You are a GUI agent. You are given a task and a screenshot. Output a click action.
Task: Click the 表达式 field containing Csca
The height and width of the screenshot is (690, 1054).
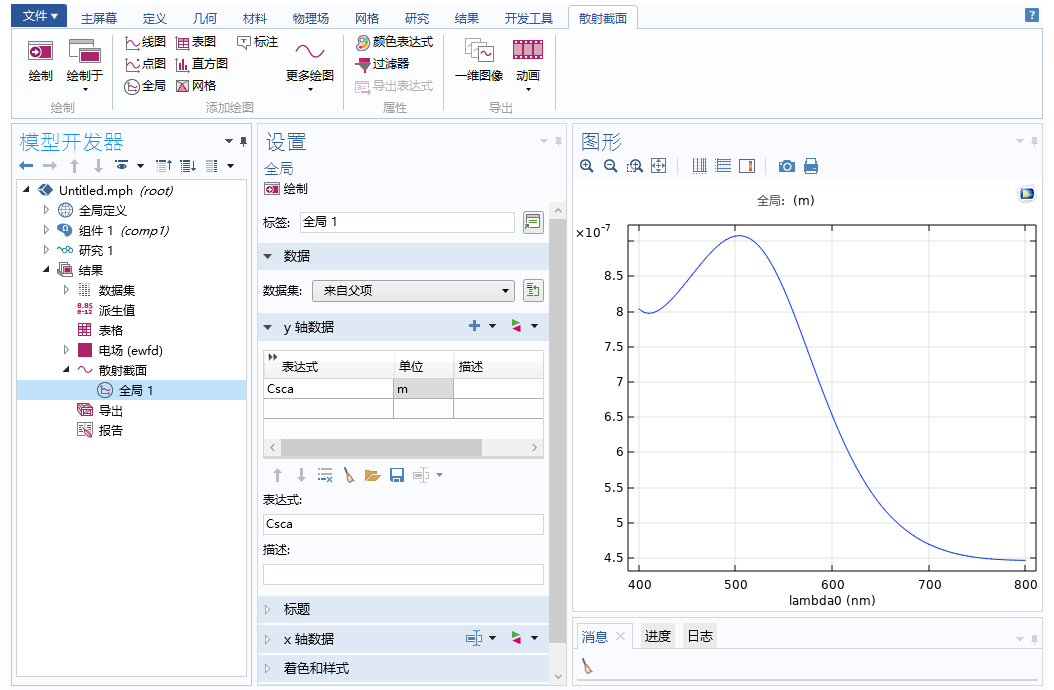point(402,524)
